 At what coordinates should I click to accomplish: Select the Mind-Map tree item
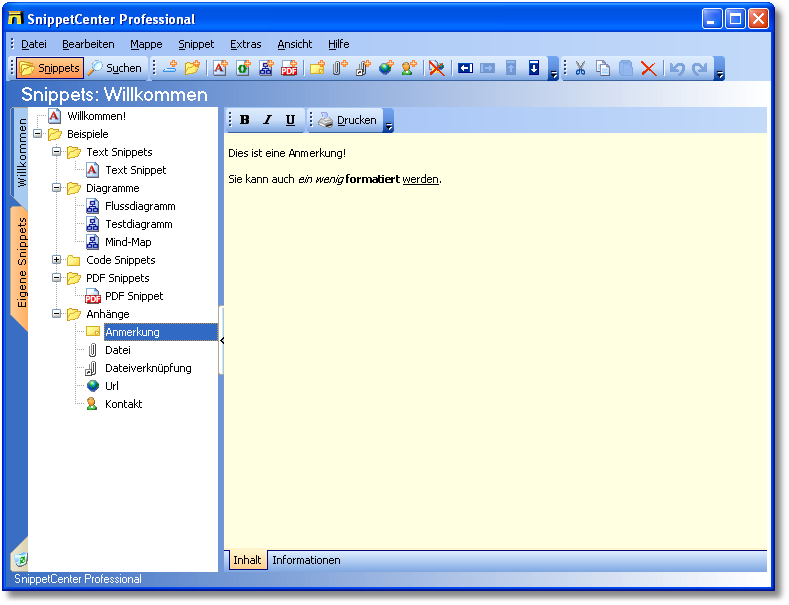[128, 242]
